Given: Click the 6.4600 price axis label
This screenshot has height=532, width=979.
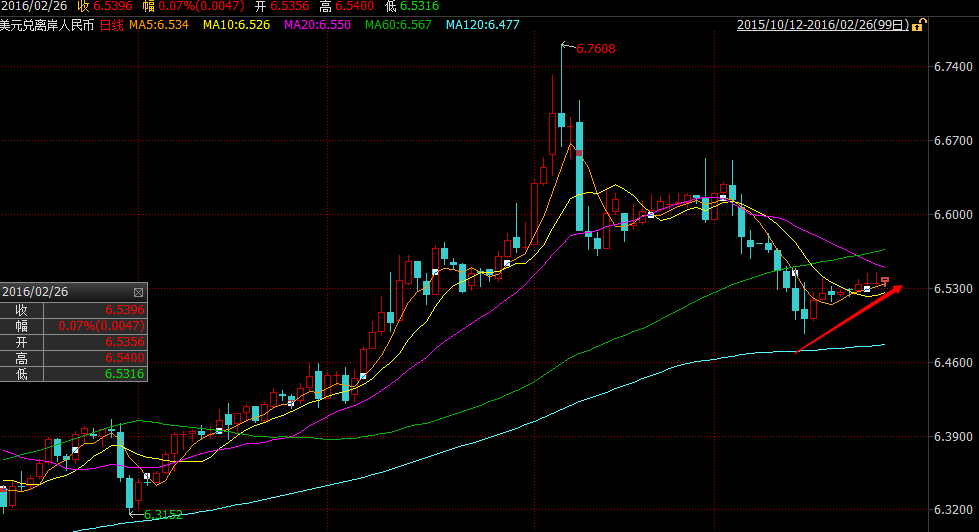Looking at the screenshot, I should (x=953, y=362).
